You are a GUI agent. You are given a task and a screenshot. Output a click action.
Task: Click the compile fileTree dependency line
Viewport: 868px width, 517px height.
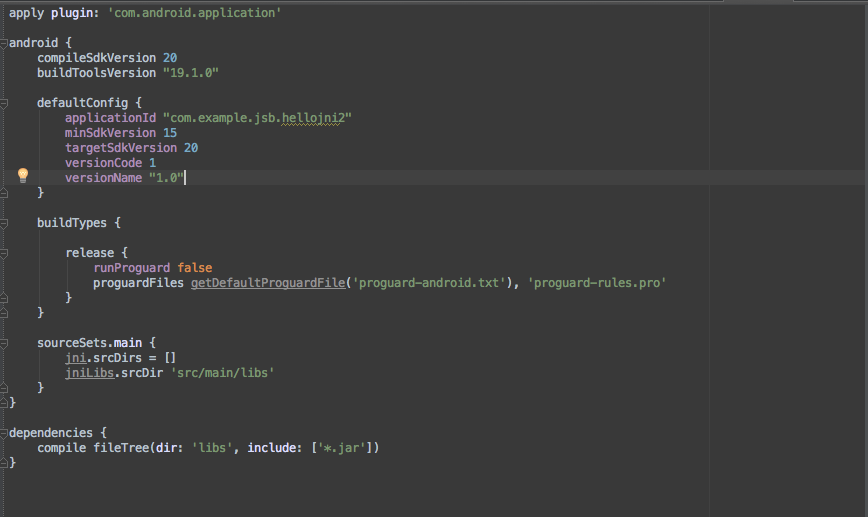208,448
